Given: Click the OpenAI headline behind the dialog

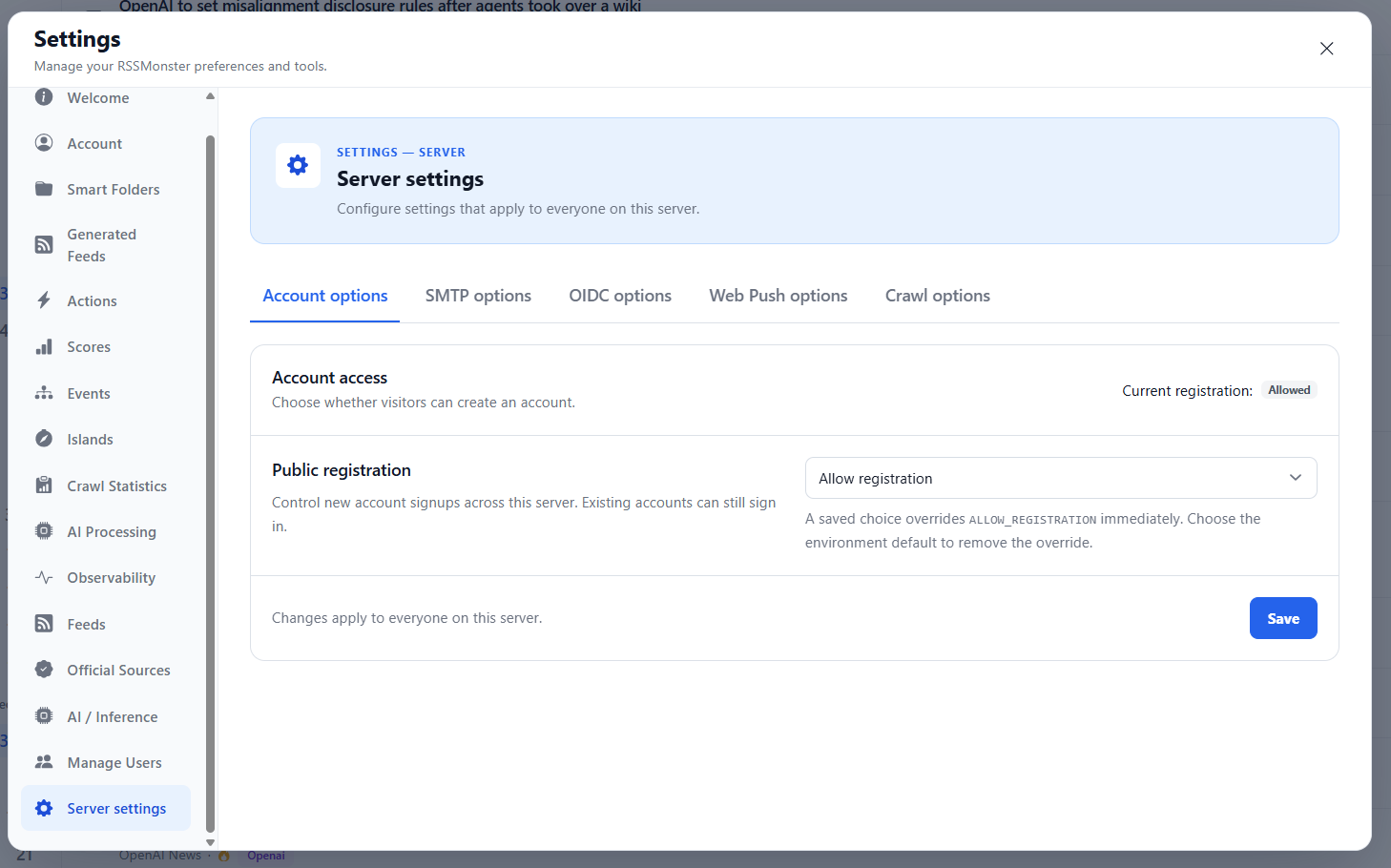Looking at the screenshot, I should (x=380, y=7).
